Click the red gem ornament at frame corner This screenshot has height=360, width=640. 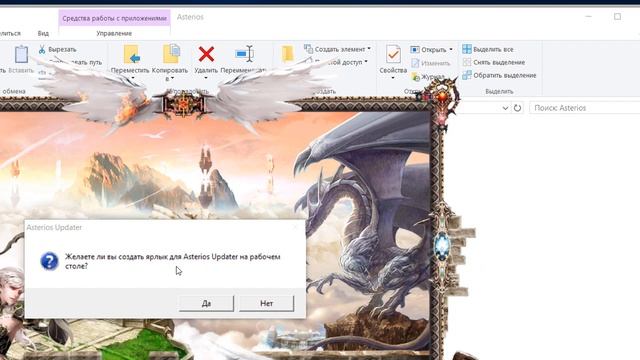click(442, 96)
